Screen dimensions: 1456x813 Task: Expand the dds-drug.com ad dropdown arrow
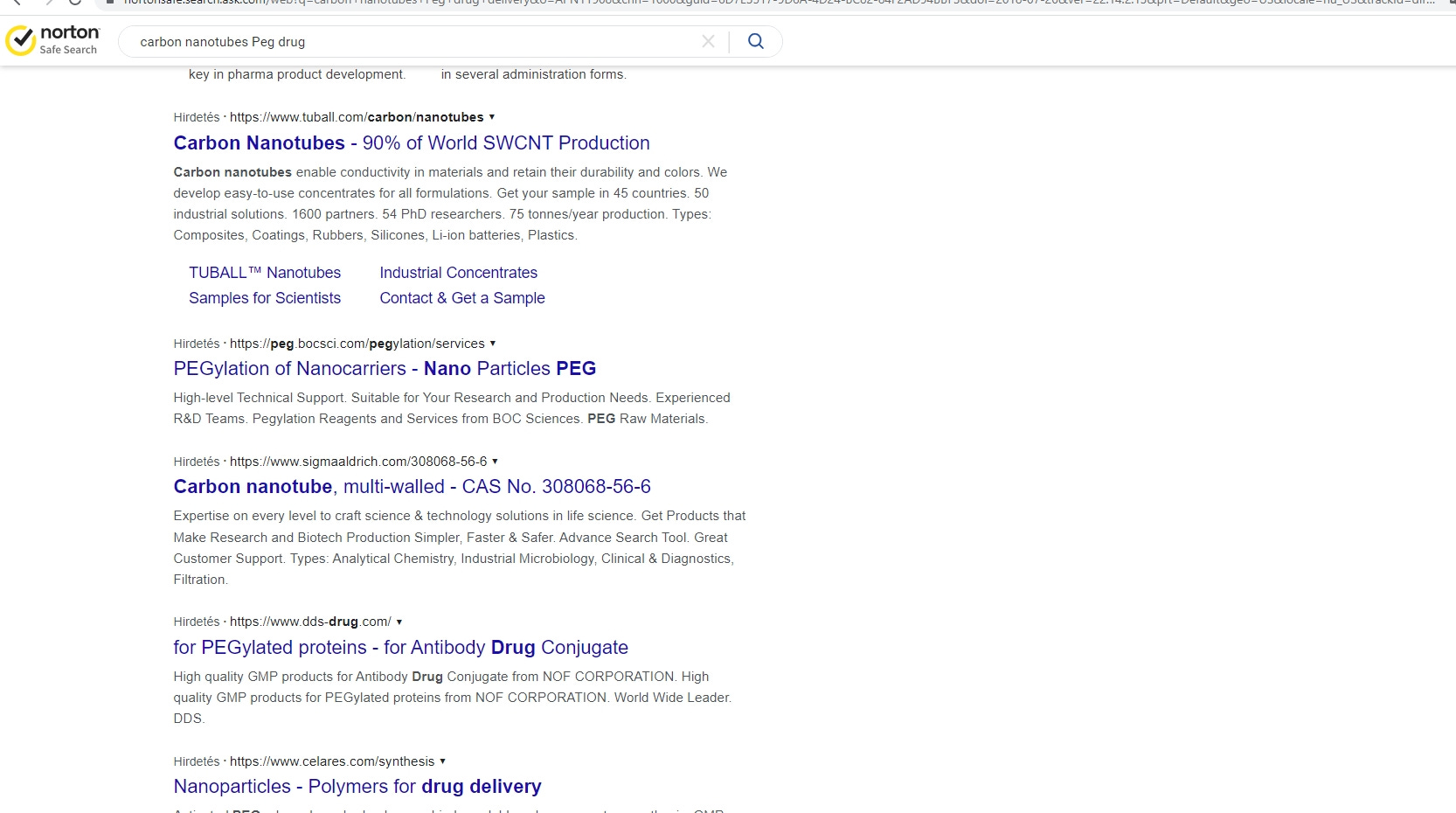(399, 622)
